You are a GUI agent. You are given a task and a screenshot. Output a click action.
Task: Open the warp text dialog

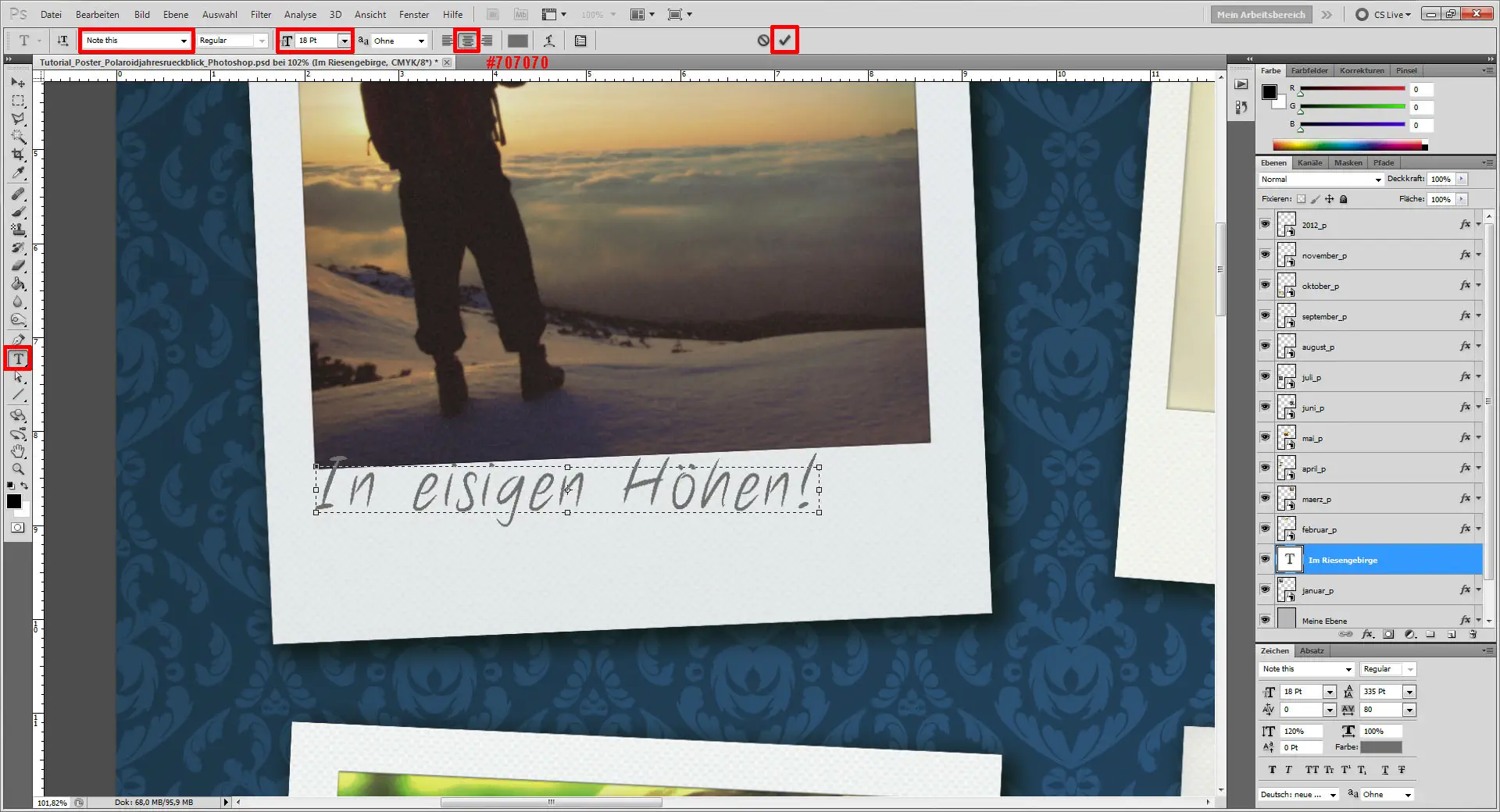(550, 41)
